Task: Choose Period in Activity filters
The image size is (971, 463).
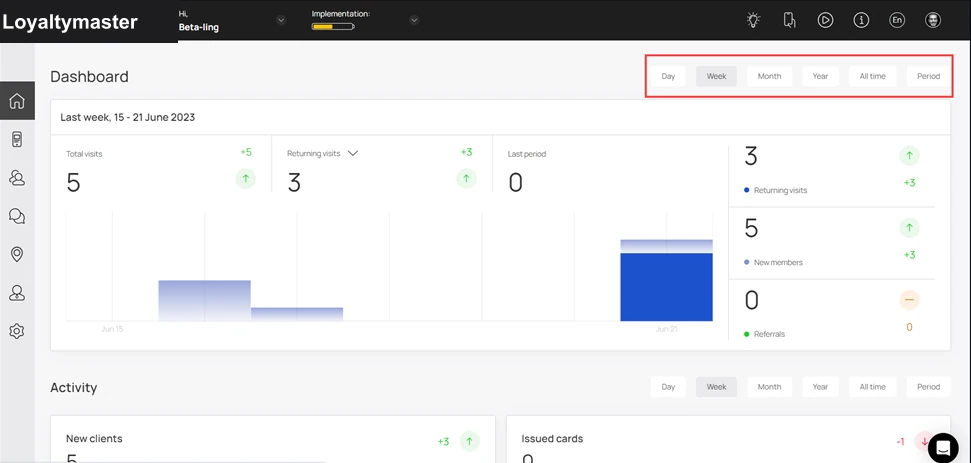Action: [x=928, y=387]
